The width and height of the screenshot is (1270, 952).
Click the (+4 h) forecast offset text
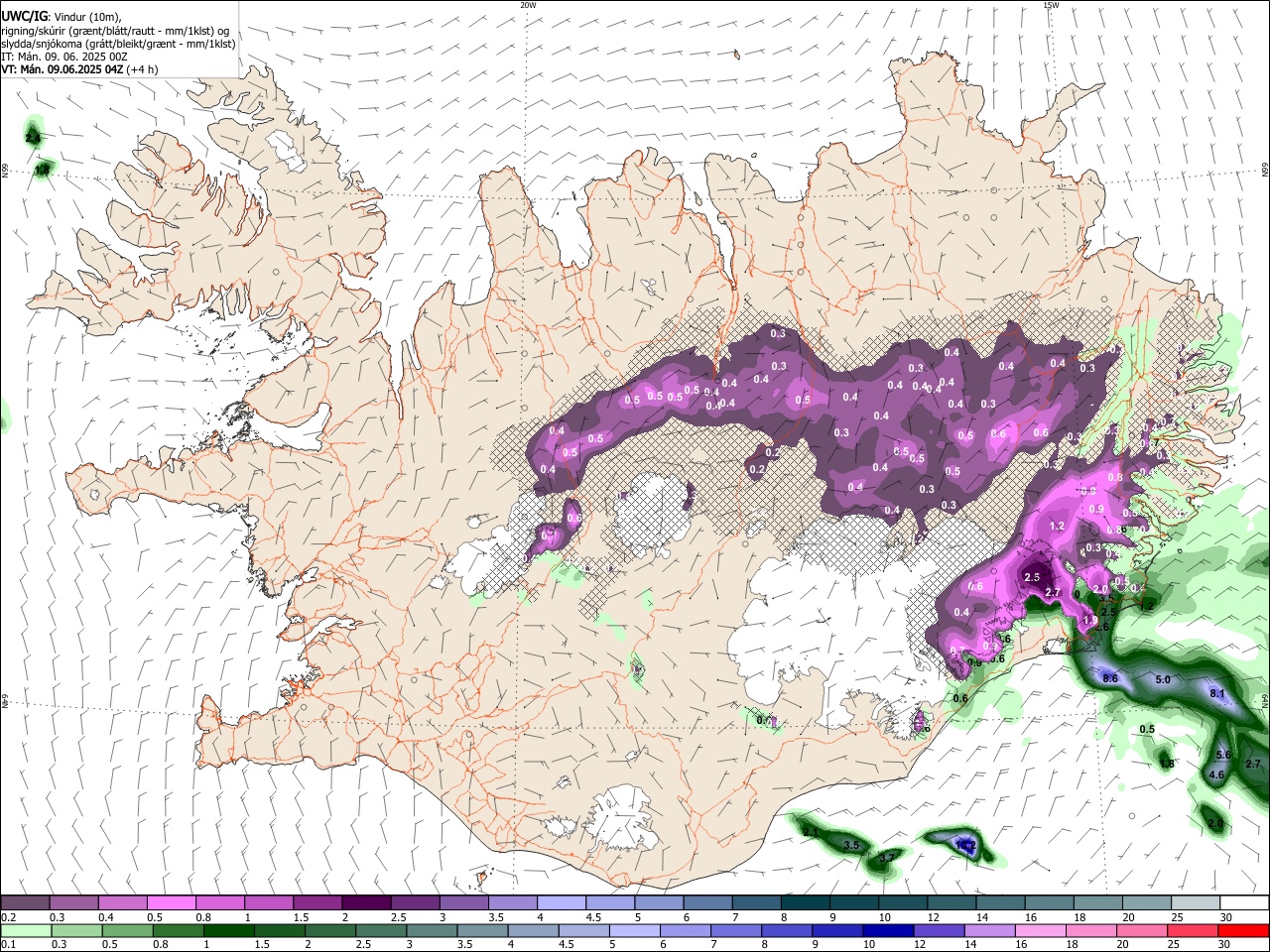(143, 69)
